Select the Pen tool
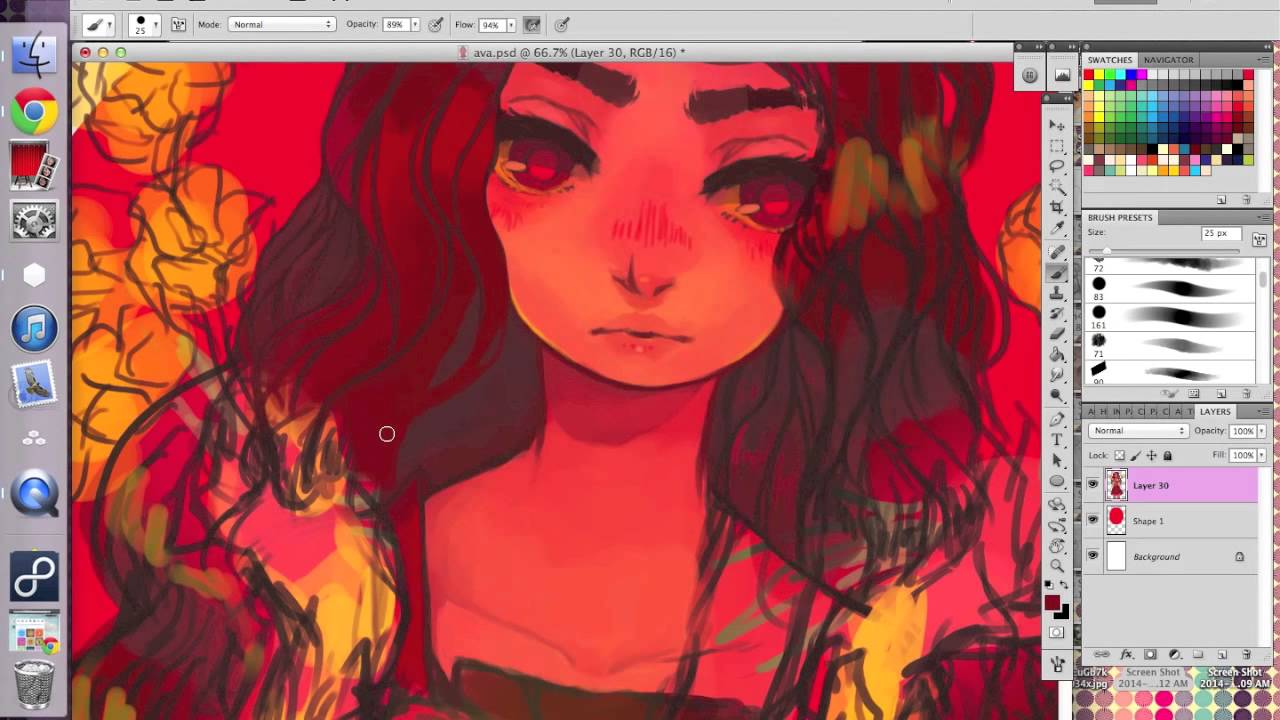Viewport: 1280px width, 720px height. (1057, 419)
